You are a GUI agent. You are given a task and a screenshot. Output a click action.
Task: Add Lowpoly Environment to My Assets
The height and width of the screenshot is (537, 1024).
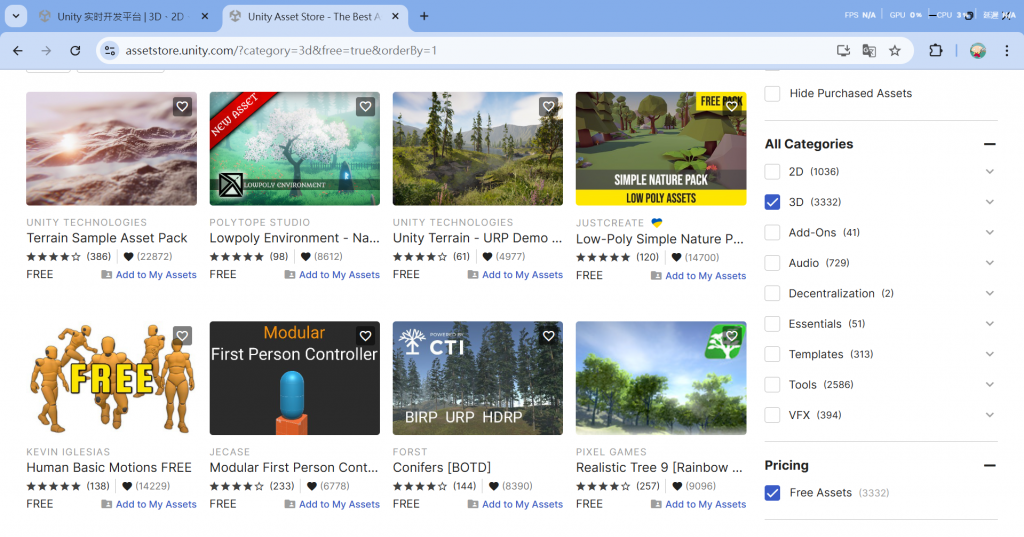pyautogui.click(x=332, y=275)
